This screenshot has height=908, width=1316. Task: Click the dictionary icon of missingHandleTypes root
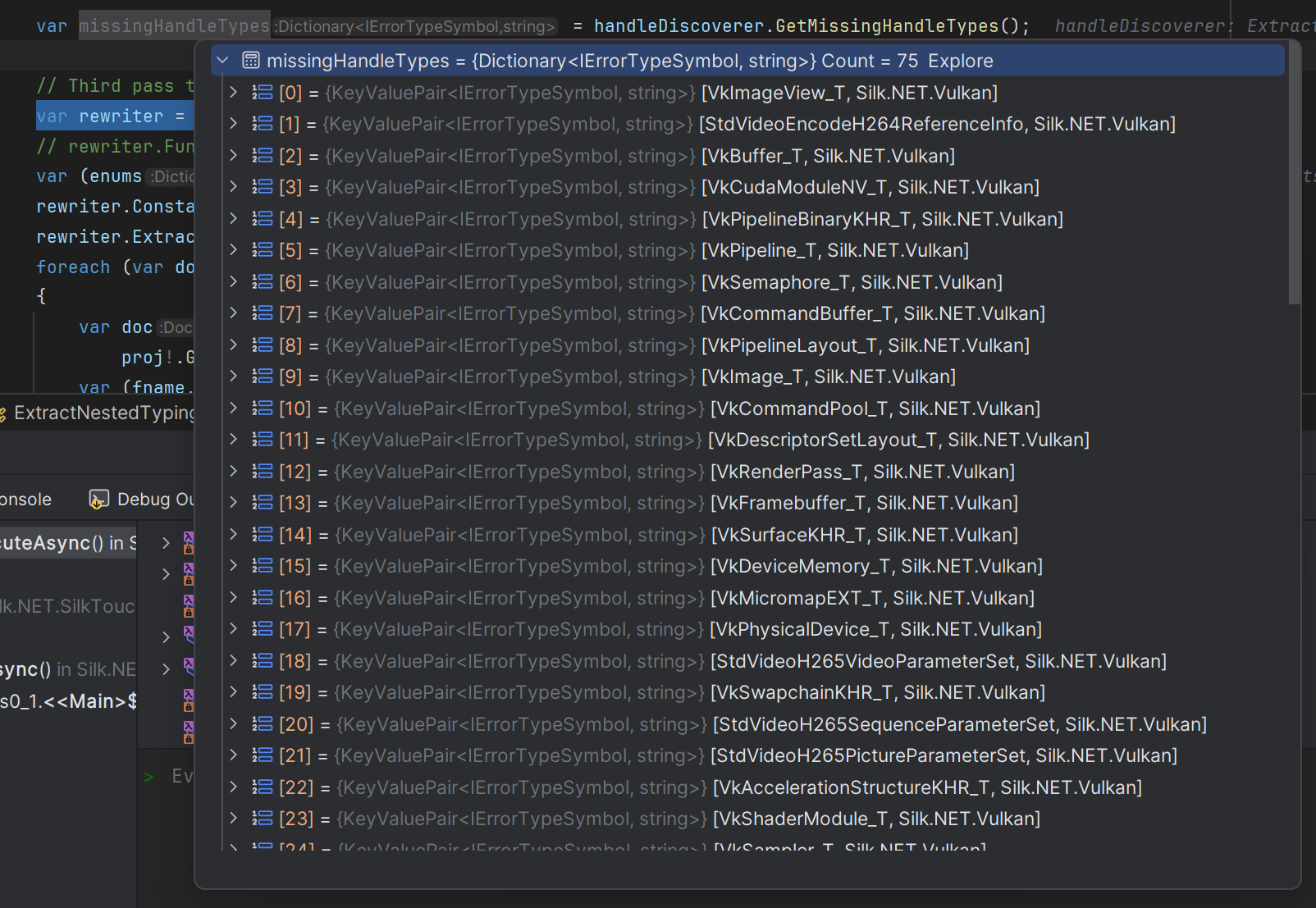(x=251, y=61)
